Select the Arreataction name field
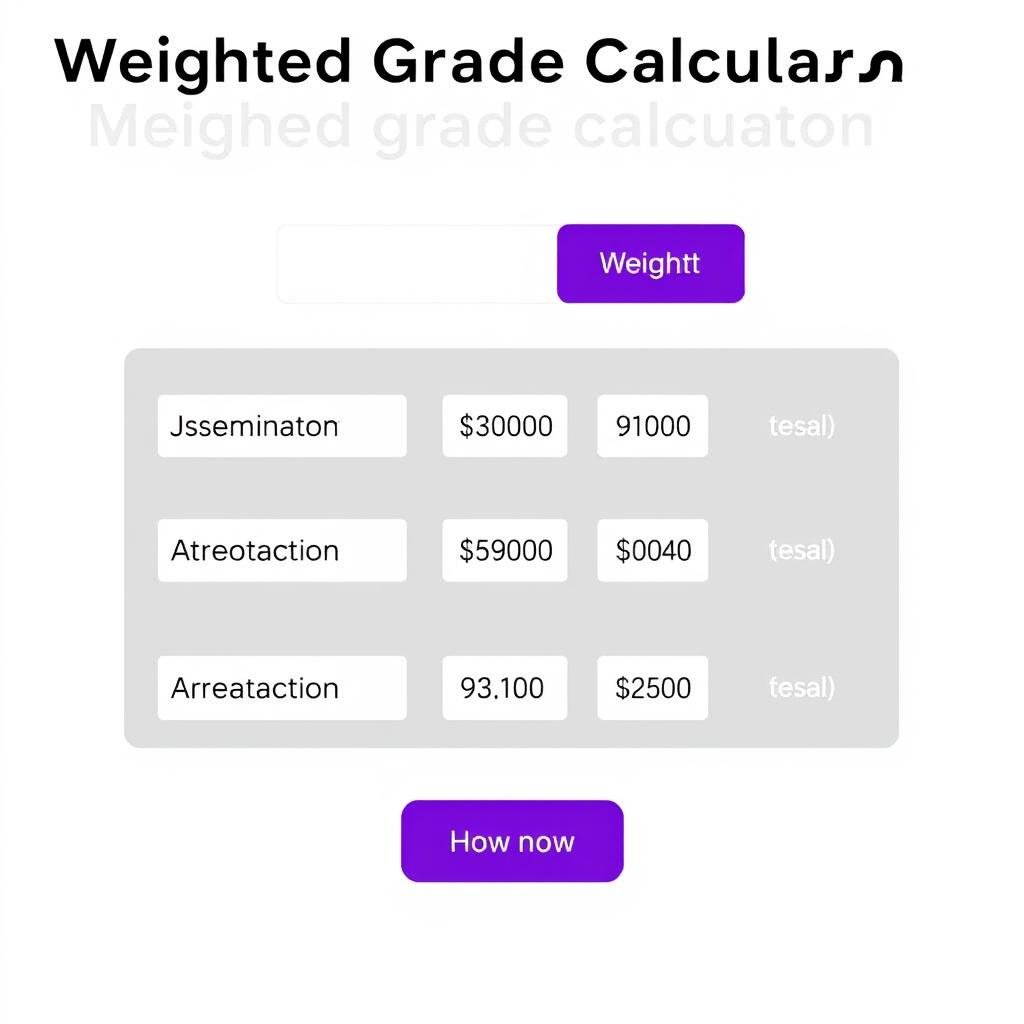Image resolution: width=1024 pixels, height=1024 pixels. [x=281, y=687]
